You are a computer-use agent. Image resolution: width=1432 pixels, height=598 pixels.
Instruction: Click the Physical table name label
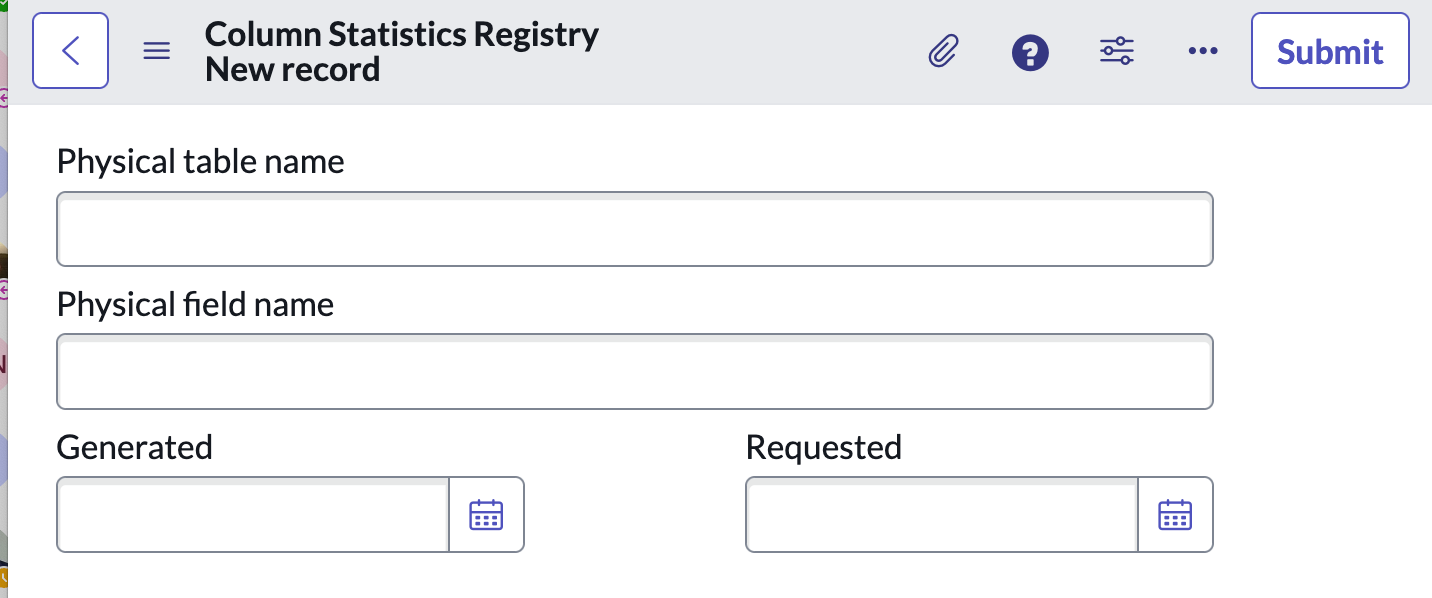tap(200, 161)
